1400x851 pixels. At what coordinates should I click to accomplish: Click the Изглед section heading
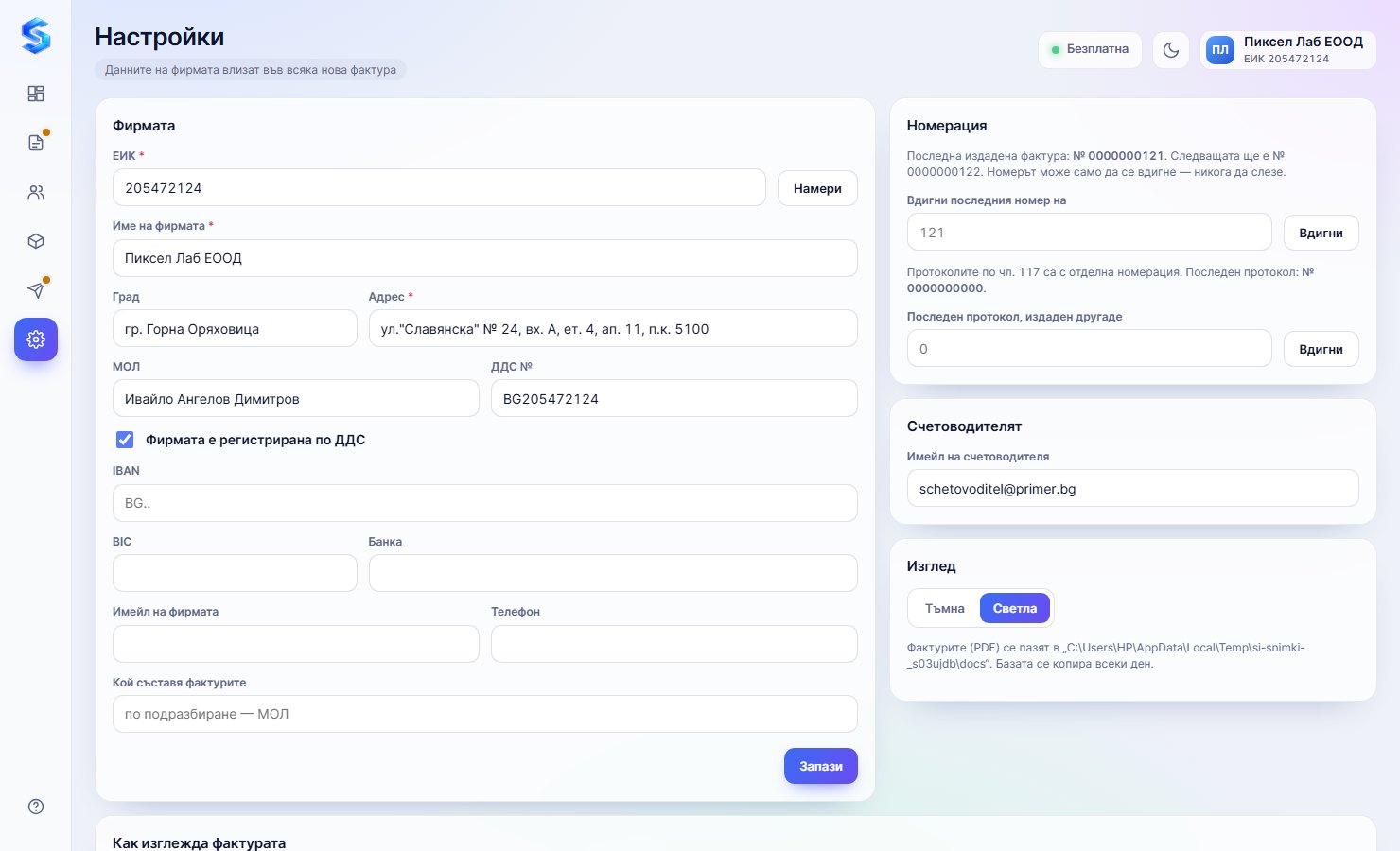tap(932, 566)
